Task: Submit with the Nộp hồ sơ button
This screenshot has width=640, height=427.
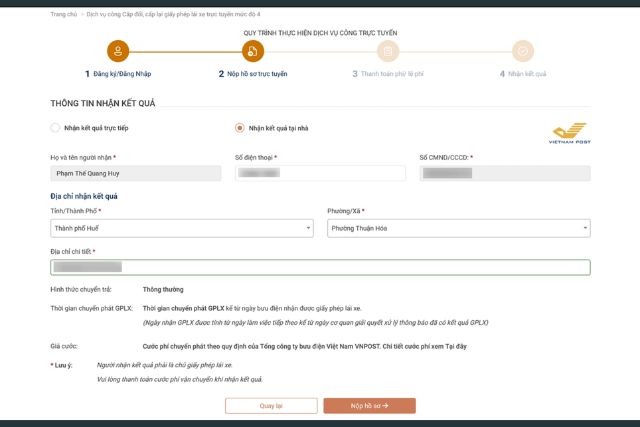Action: (369, 406)
